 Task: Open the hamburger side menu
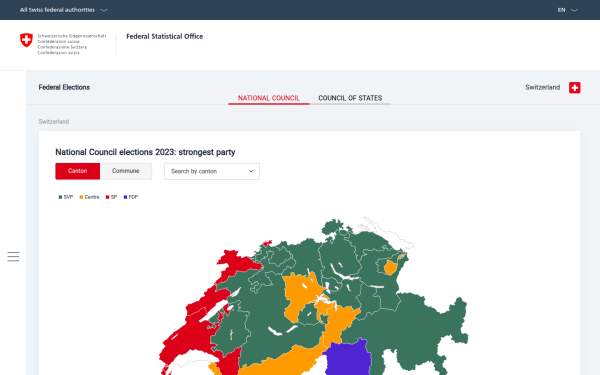(x=13, y=256)
